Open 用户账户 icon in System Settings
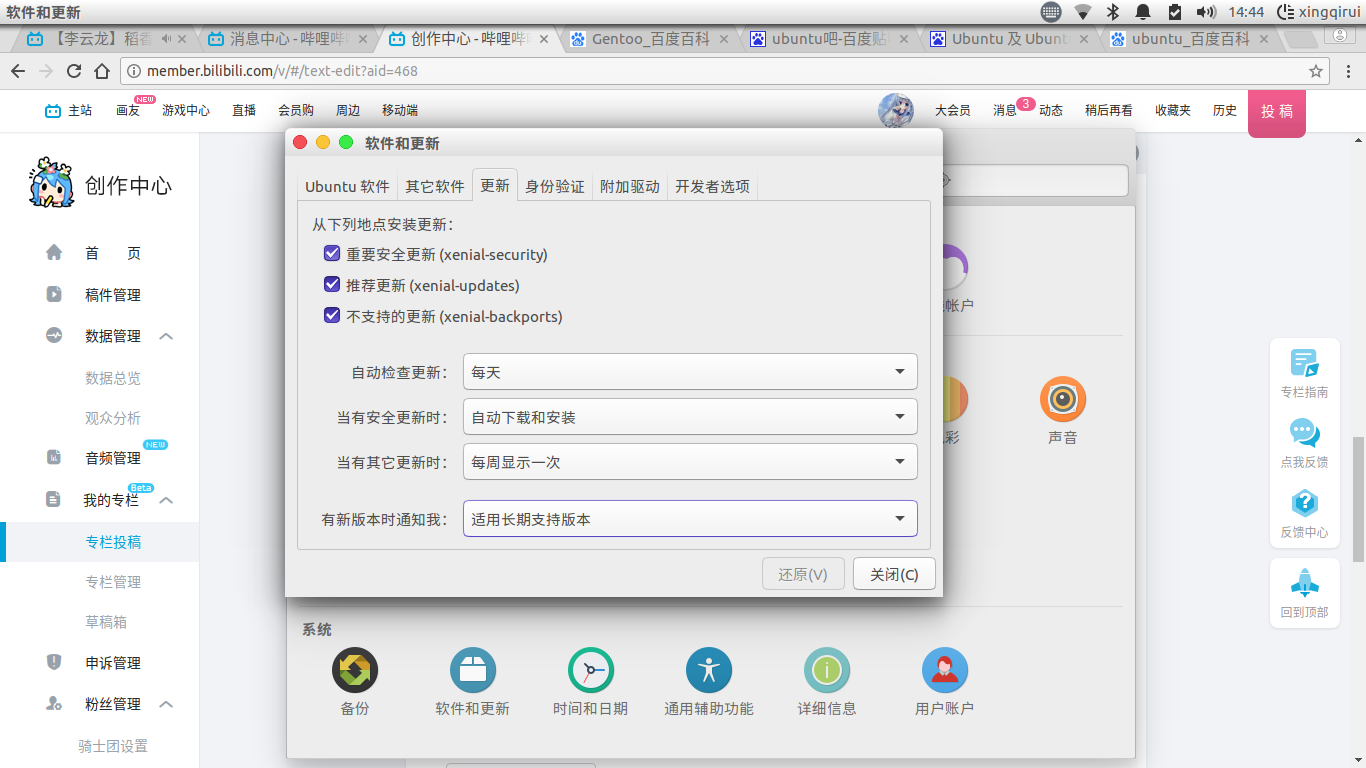Viewport: 1366px width, 768px height. (945, 670)
